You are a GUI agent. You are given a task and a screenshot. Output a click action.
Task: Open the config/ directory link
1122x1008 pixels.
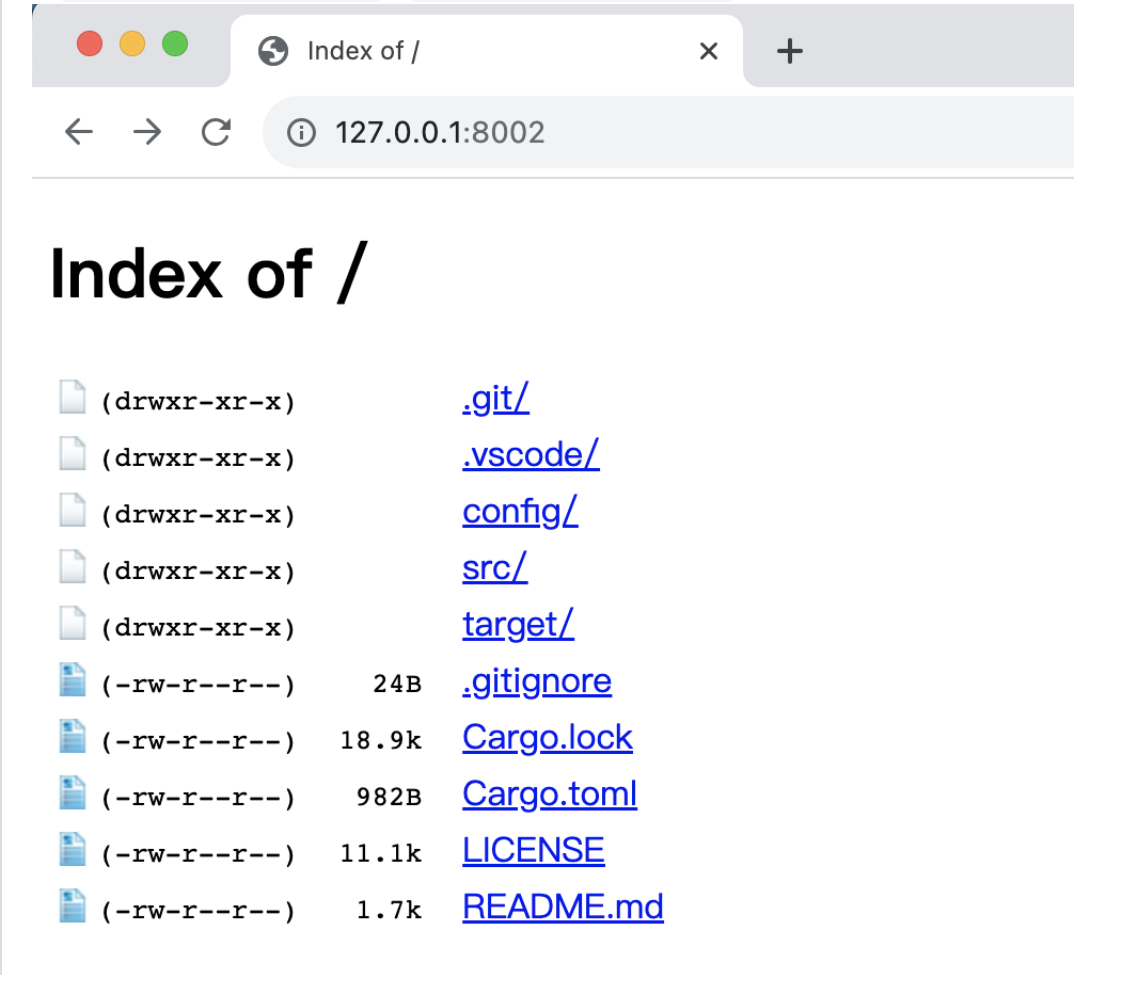[520, 511]
